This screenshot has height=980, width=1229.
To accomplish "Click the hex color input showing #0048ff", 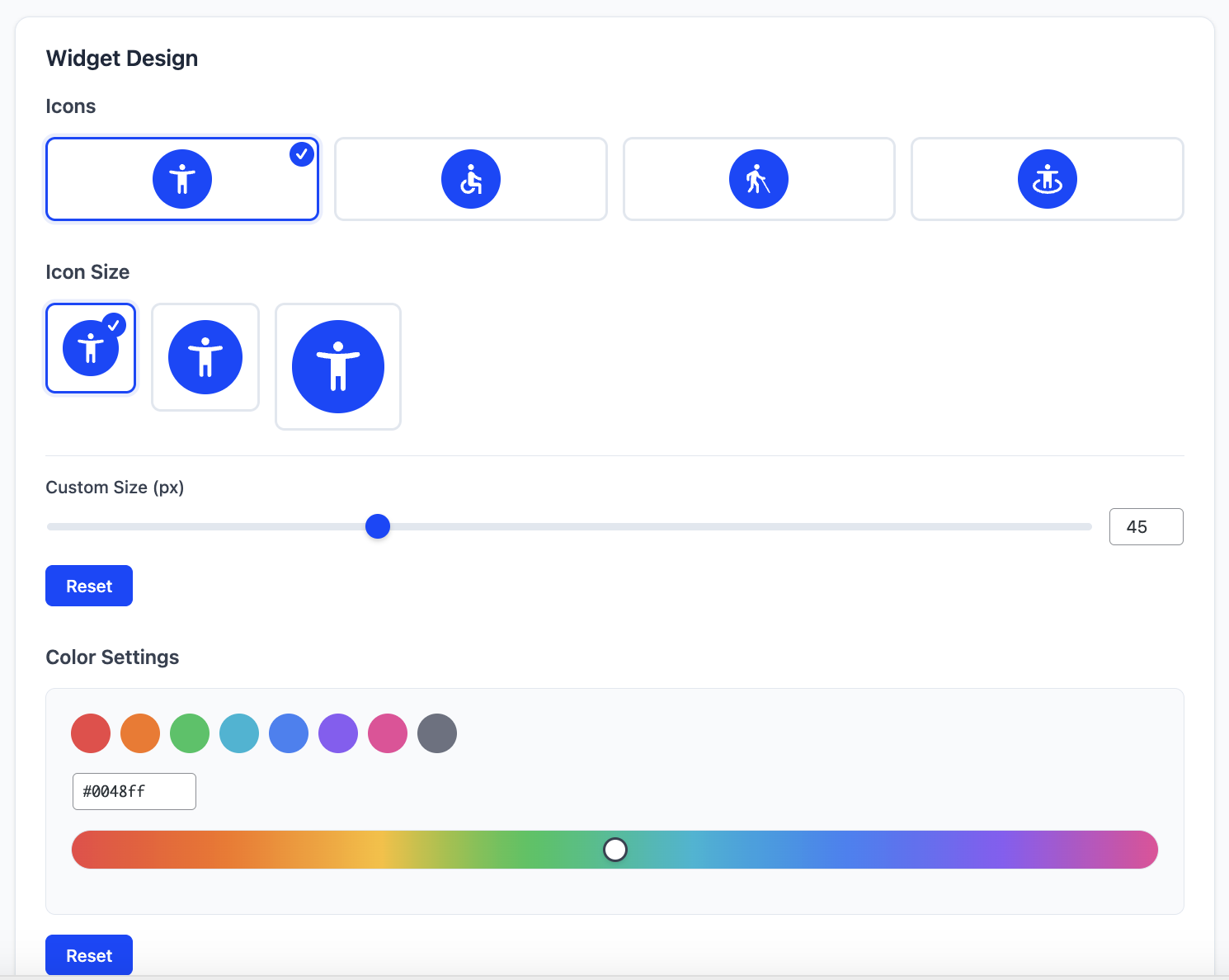I will tap(134, 791).
